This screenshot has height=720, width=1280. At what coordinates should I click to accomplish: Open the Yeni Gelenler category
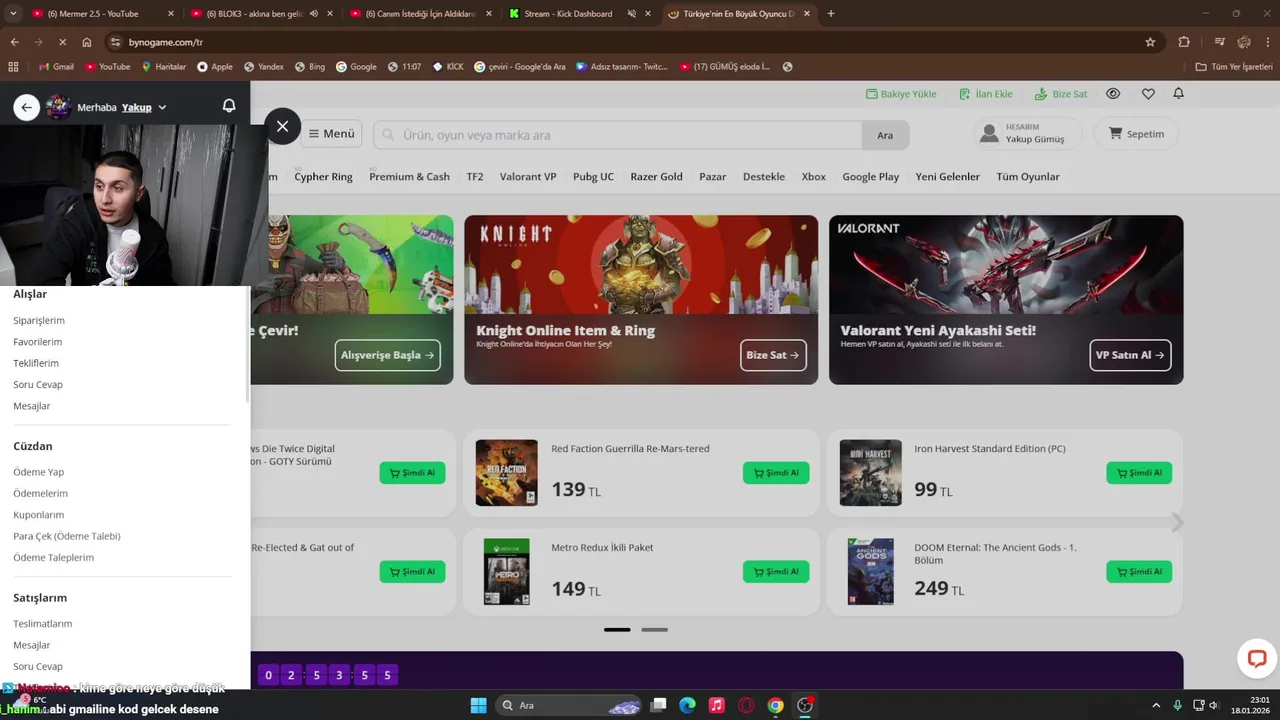948,177
